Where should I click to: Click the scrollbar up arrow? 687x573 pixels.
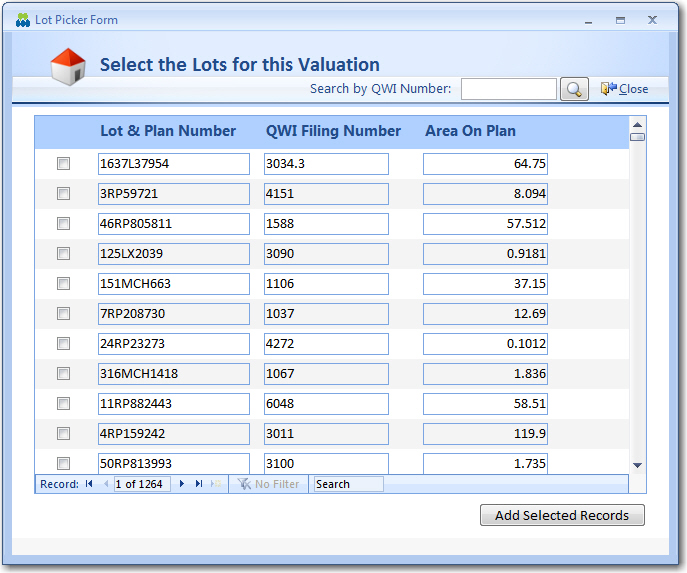coord(637,124)
